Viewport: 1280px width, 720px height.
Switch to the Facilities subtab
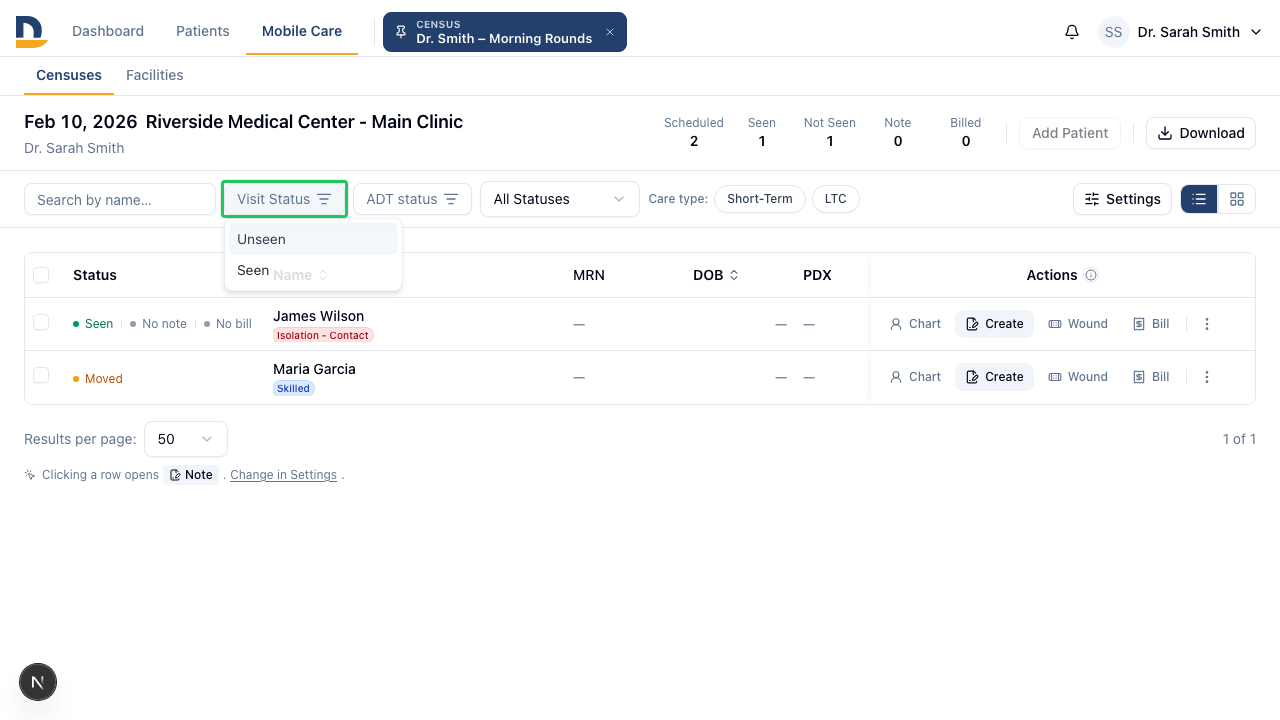point(155,75)
